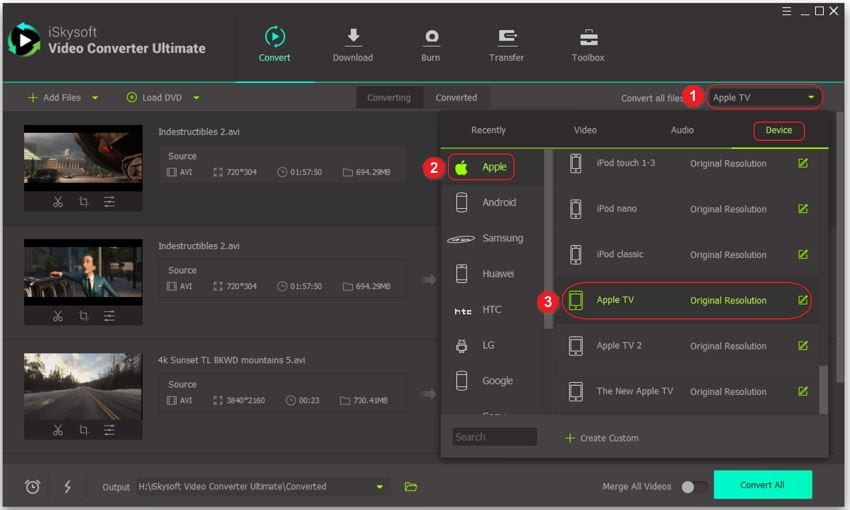
Task: Edit settings for Apple TV 2 preset
Action: tap(803, 345)
